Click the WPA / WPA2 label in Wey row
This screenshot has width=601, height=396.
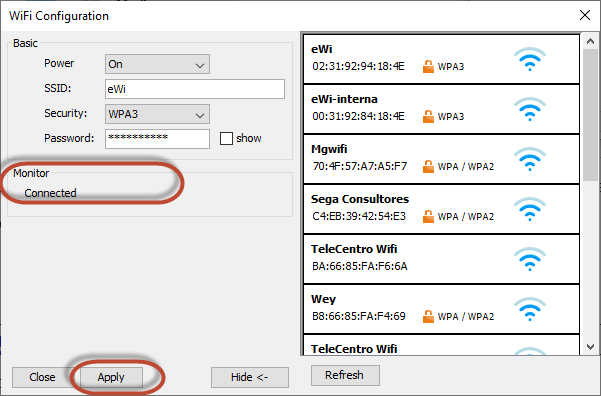[x=466, y=316]
